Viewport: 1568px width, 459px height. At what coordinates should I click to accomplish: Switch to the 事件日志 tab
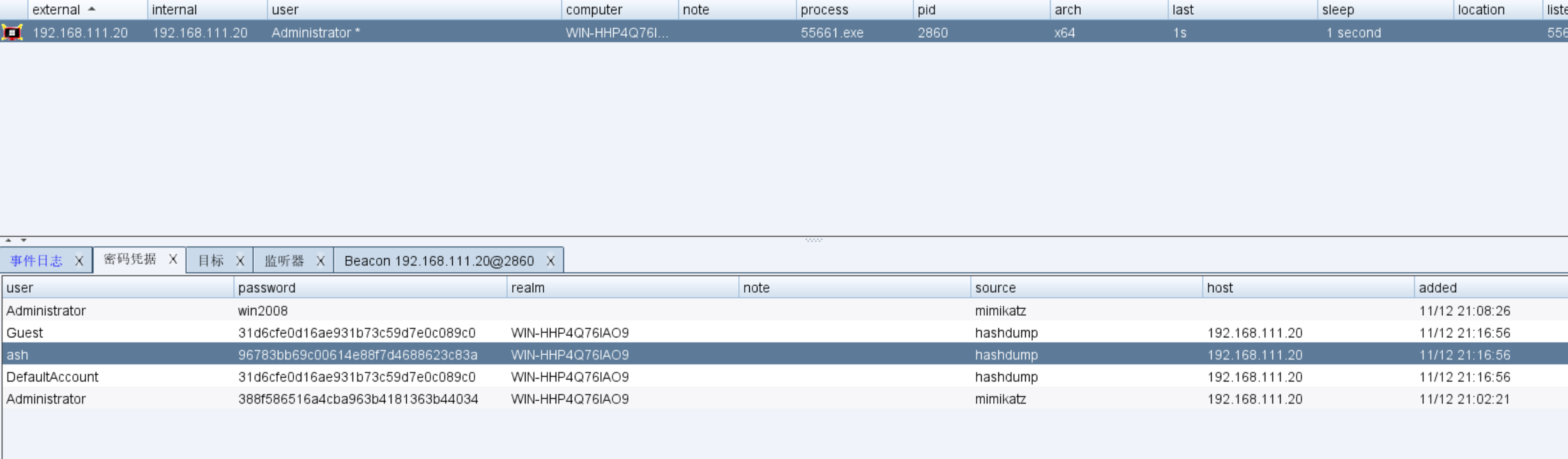click(37, 261)
